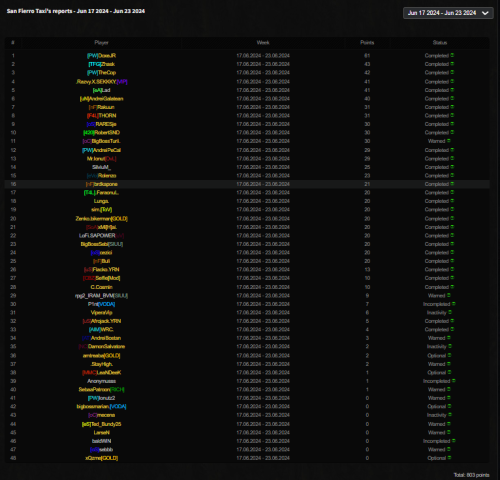Click status icon for LoFi.SAPOWER row
500x480 pixels.
click(x=452, y=235)
